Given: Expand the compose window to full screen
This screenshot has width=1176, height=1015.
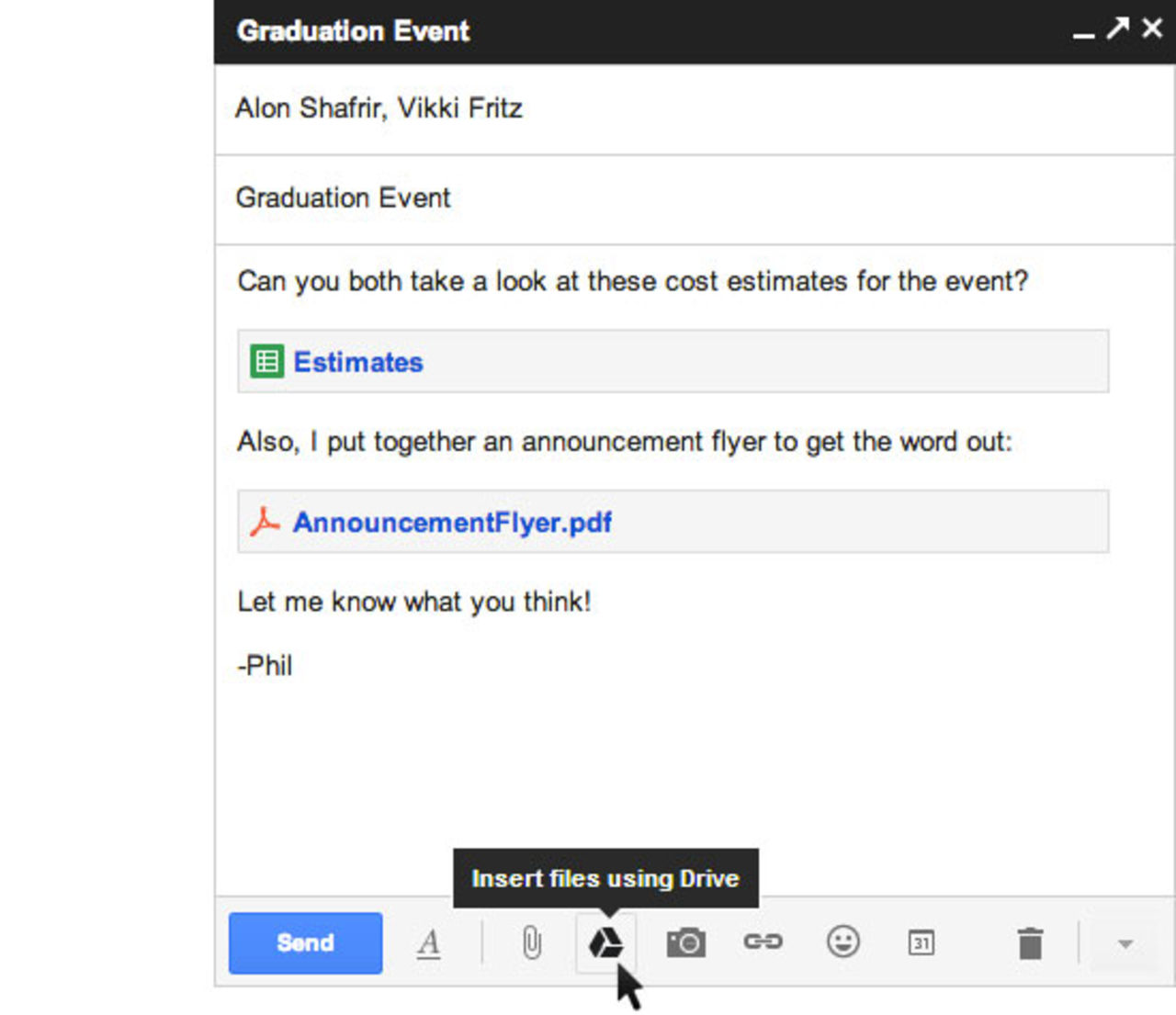Looking at the screenshot, I should click(x=1116, y=28).
